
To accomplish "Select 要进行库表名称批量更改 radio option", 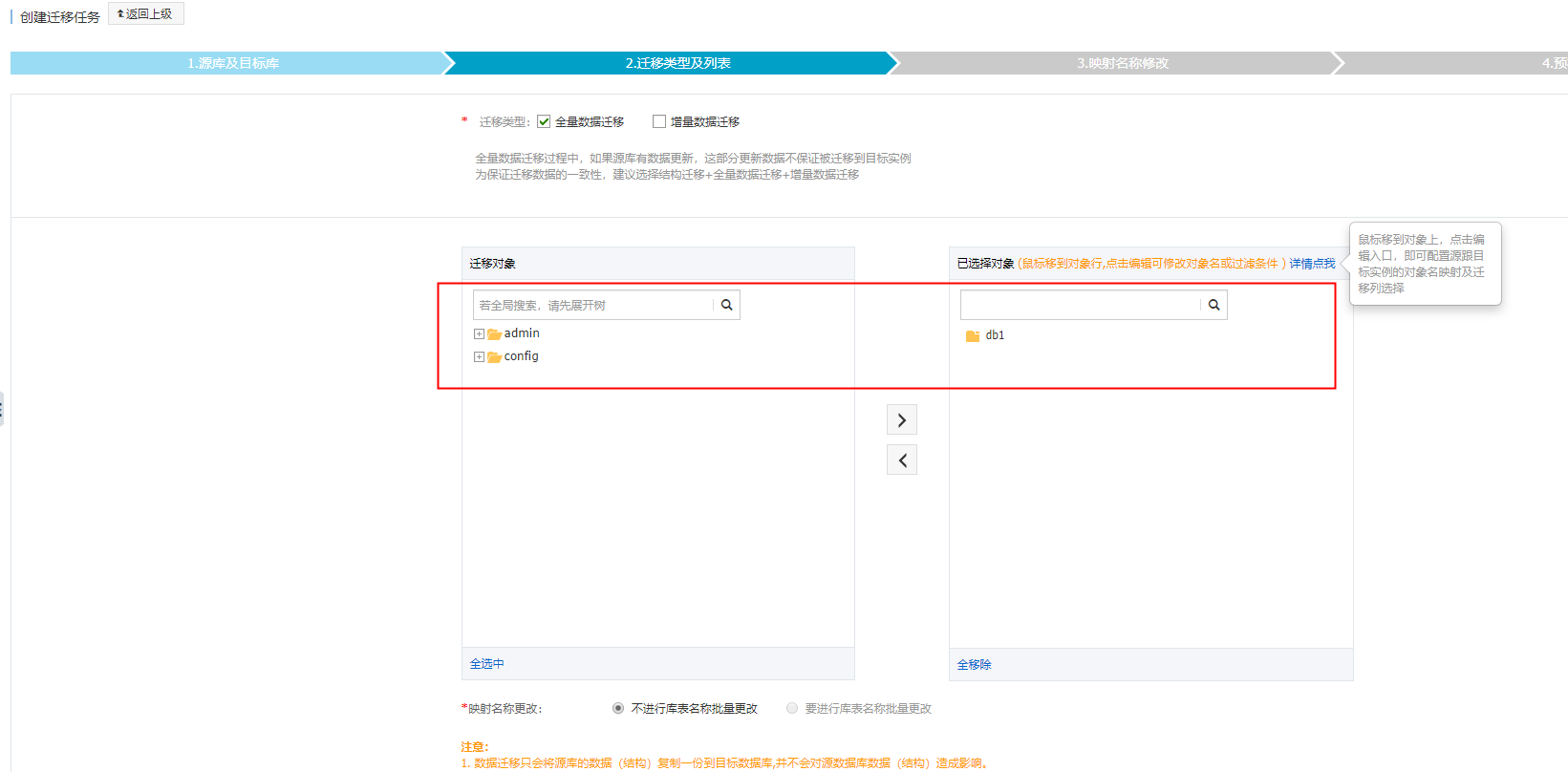I will click(x=792, y=708).
